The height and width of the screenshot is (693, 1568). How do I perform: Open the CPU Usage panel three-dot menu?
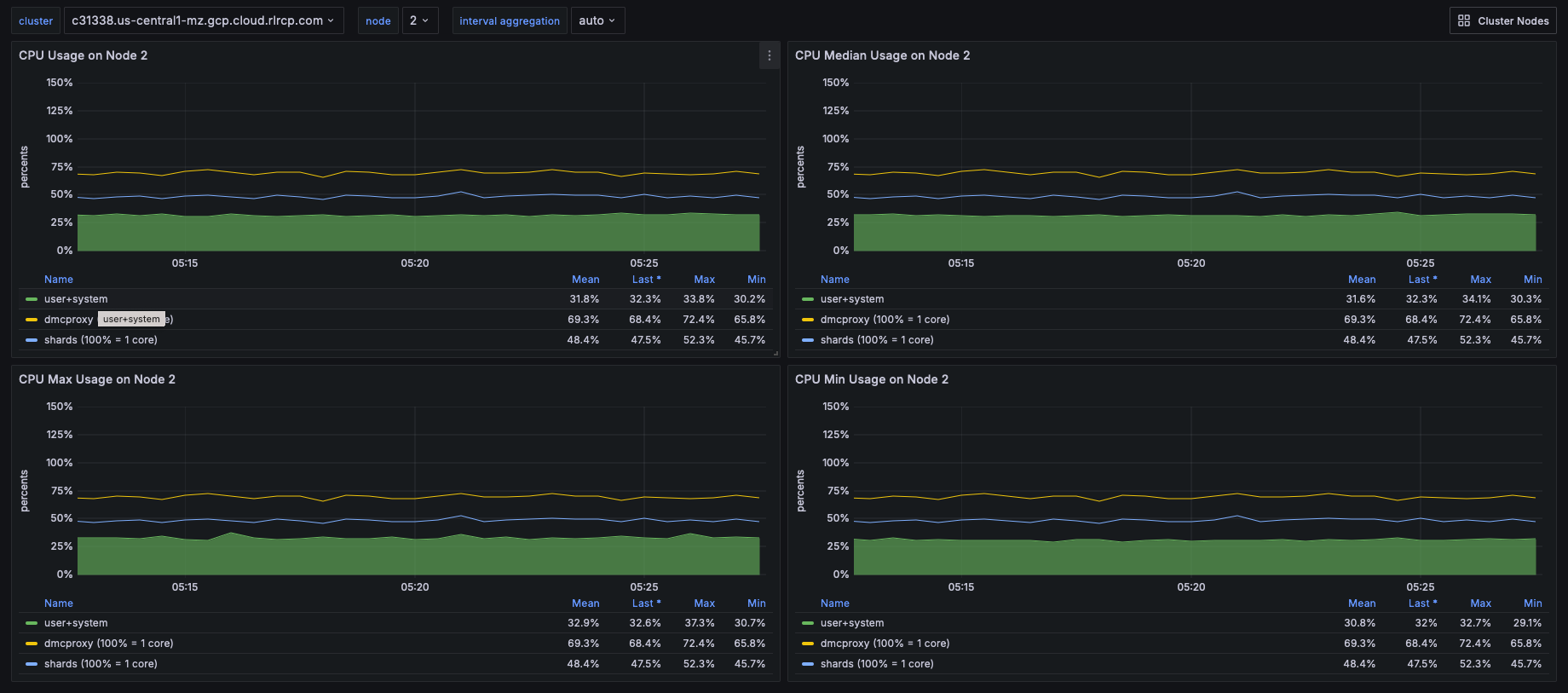coord(769,55)
